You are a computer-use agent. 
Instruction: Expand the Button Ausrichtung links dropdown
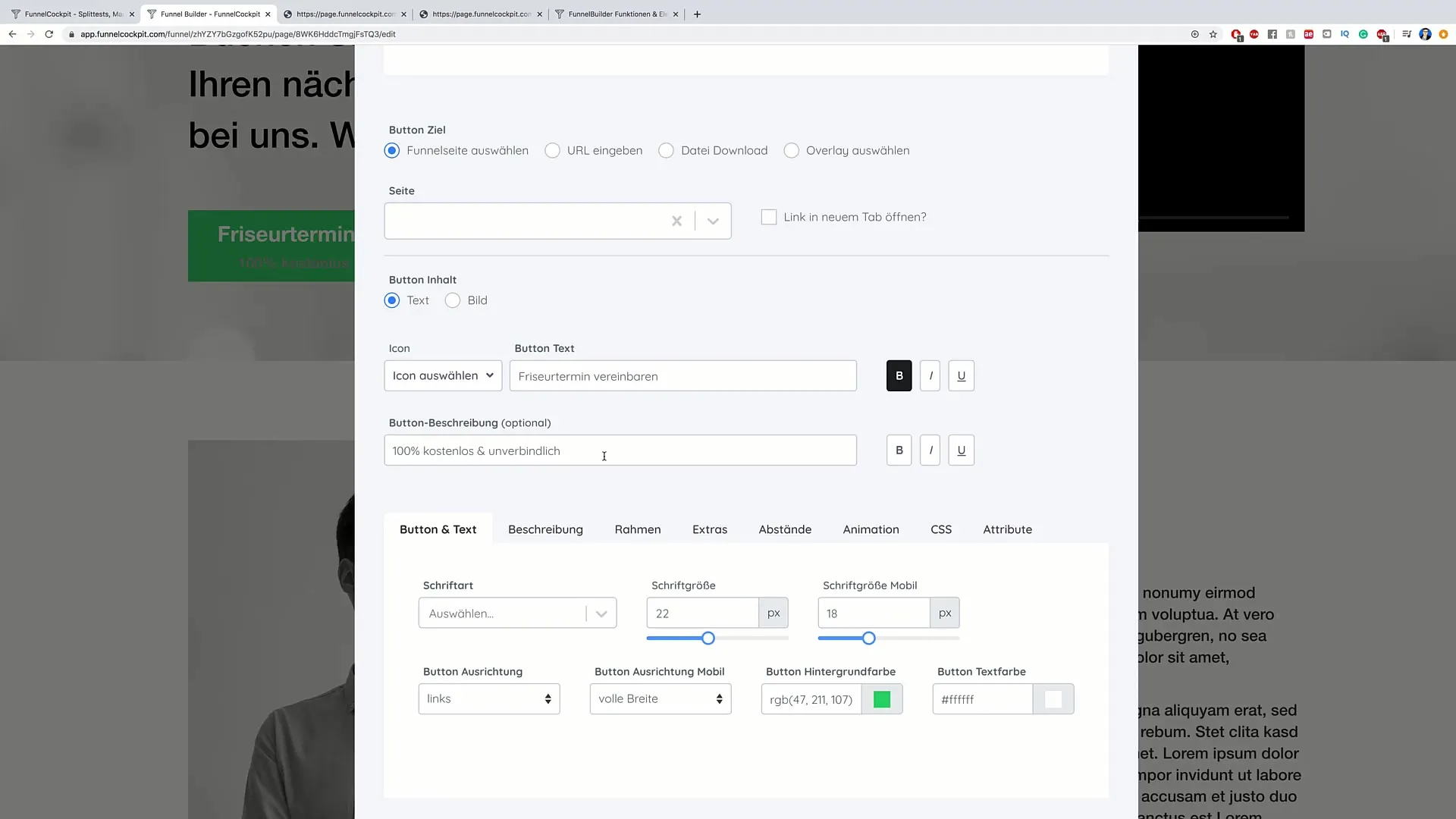(487, 699)
